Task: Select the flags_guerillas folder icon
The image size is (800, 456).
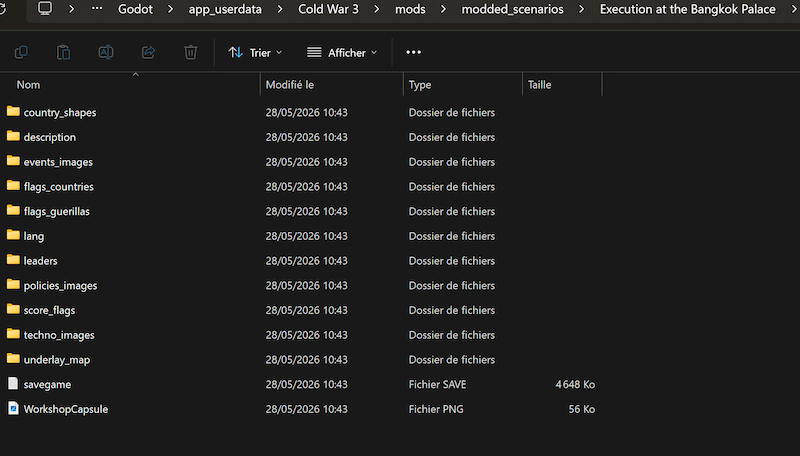Action: point(13,210)
